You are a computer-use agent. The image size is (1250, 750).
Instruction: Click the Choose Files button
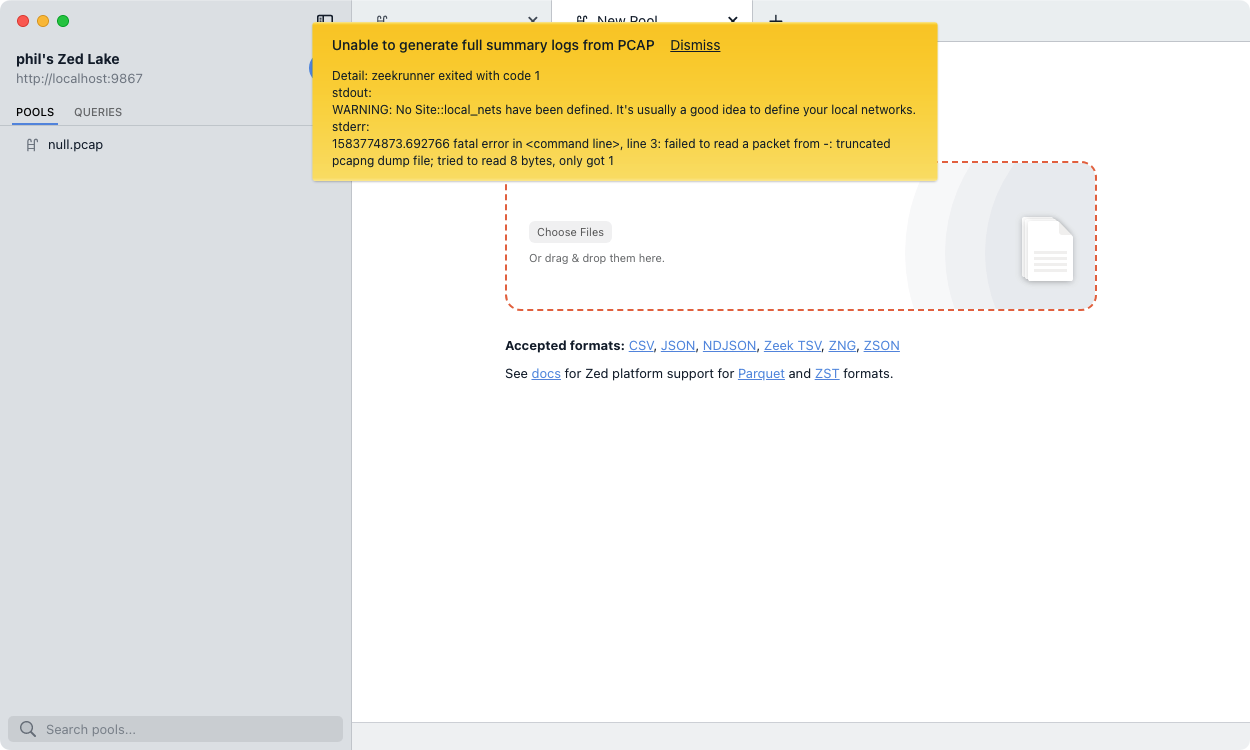570,232
